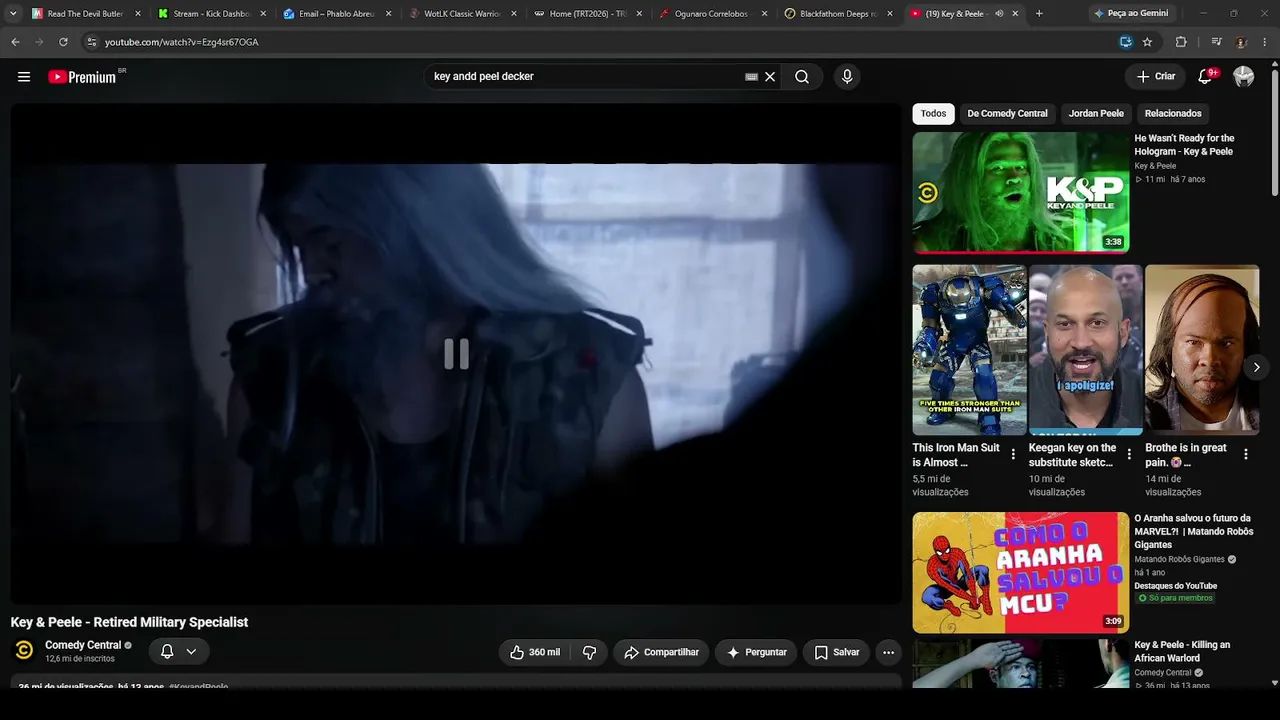Select the De Comedy Central filter chip
Viewport: 1280px width, 720px height.
point(1007,113)
